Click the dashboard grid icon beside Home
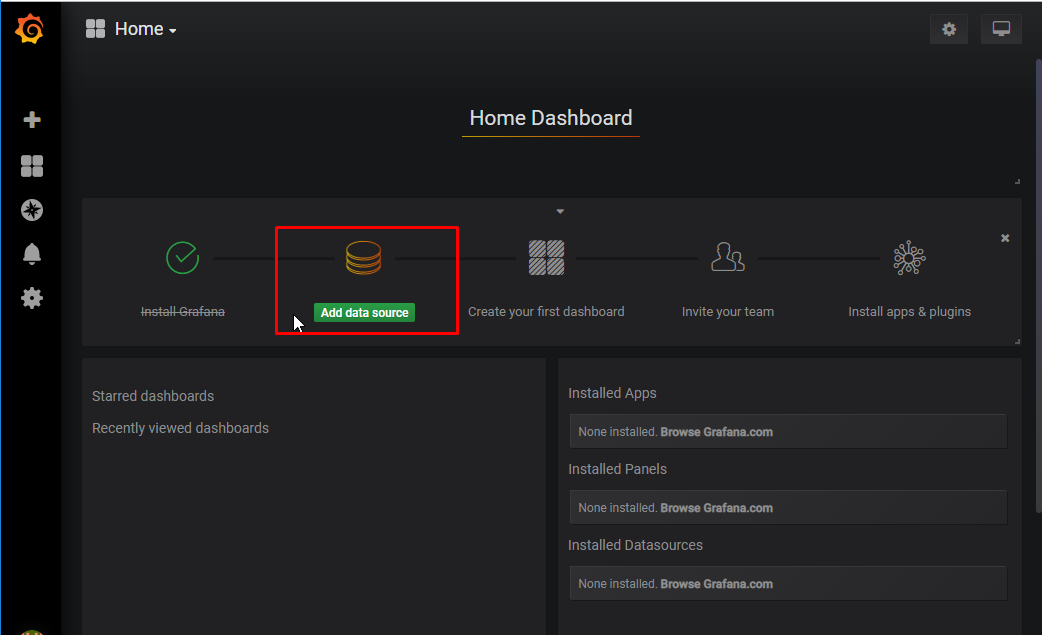The width and height of the screenshot is (1042, 635). pyautogui.click(x=95, y=29)
